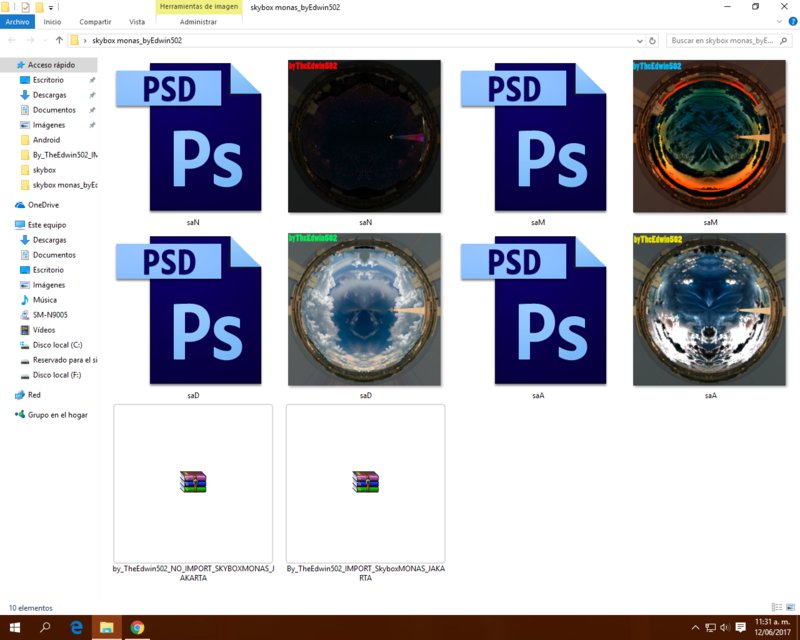The height and width of the screenshot is (640, 800).
Task: Show hidden system tray icons
Action: 695,627
